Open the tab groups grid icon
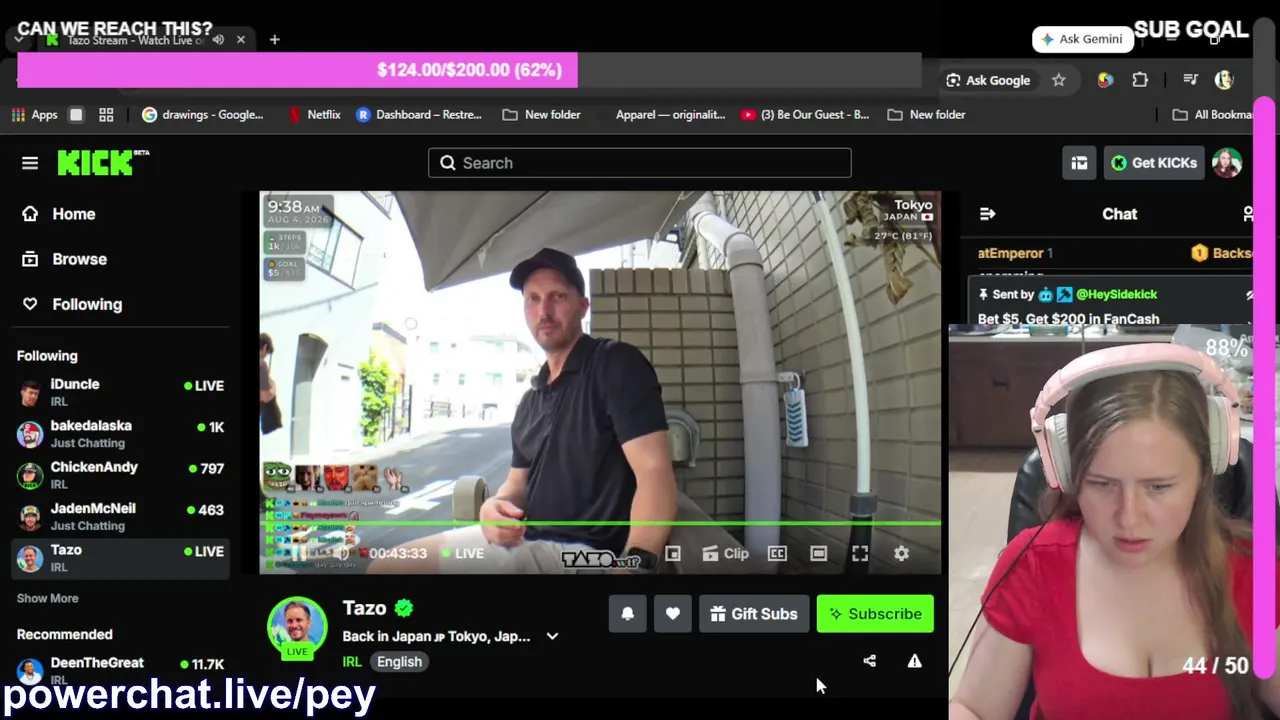 point(106,115)
